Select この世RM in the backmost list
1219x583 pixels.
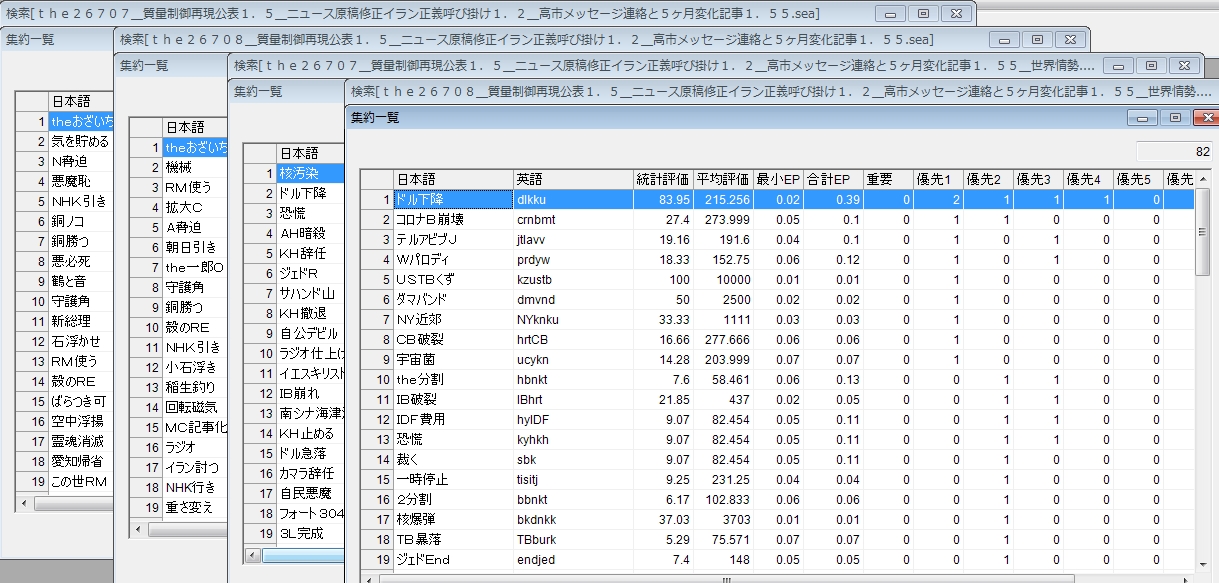(x=81, y=481)
